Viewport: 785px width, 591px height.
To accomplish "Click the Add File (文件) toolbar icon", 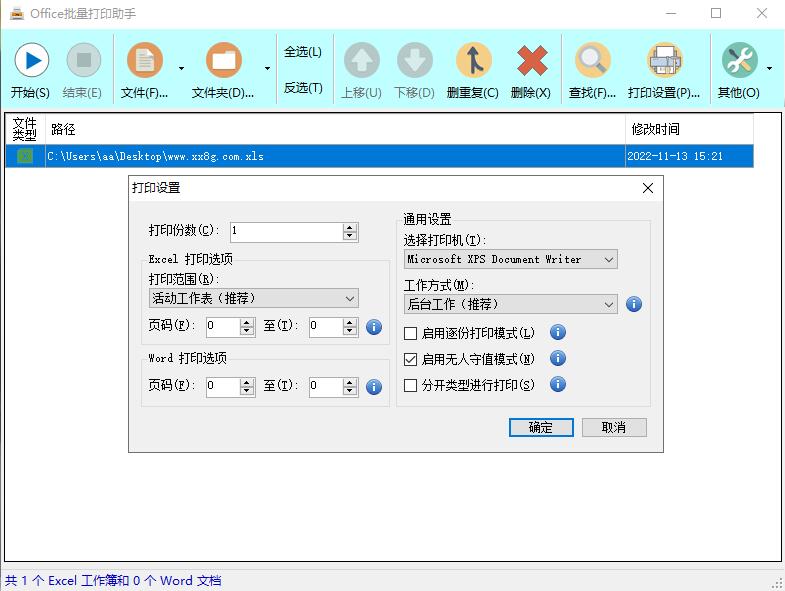I will point(144,61).
